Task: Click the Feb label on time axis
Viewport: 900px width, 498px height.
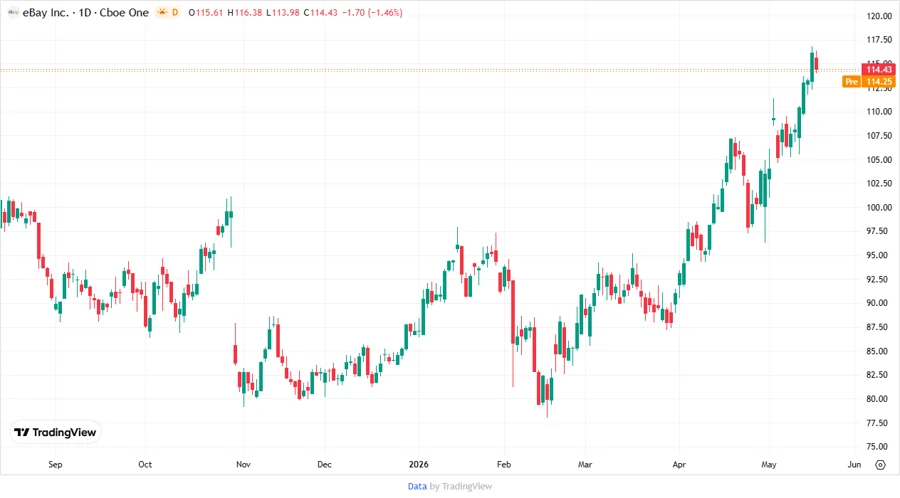Action: click(x=504, y=464)
